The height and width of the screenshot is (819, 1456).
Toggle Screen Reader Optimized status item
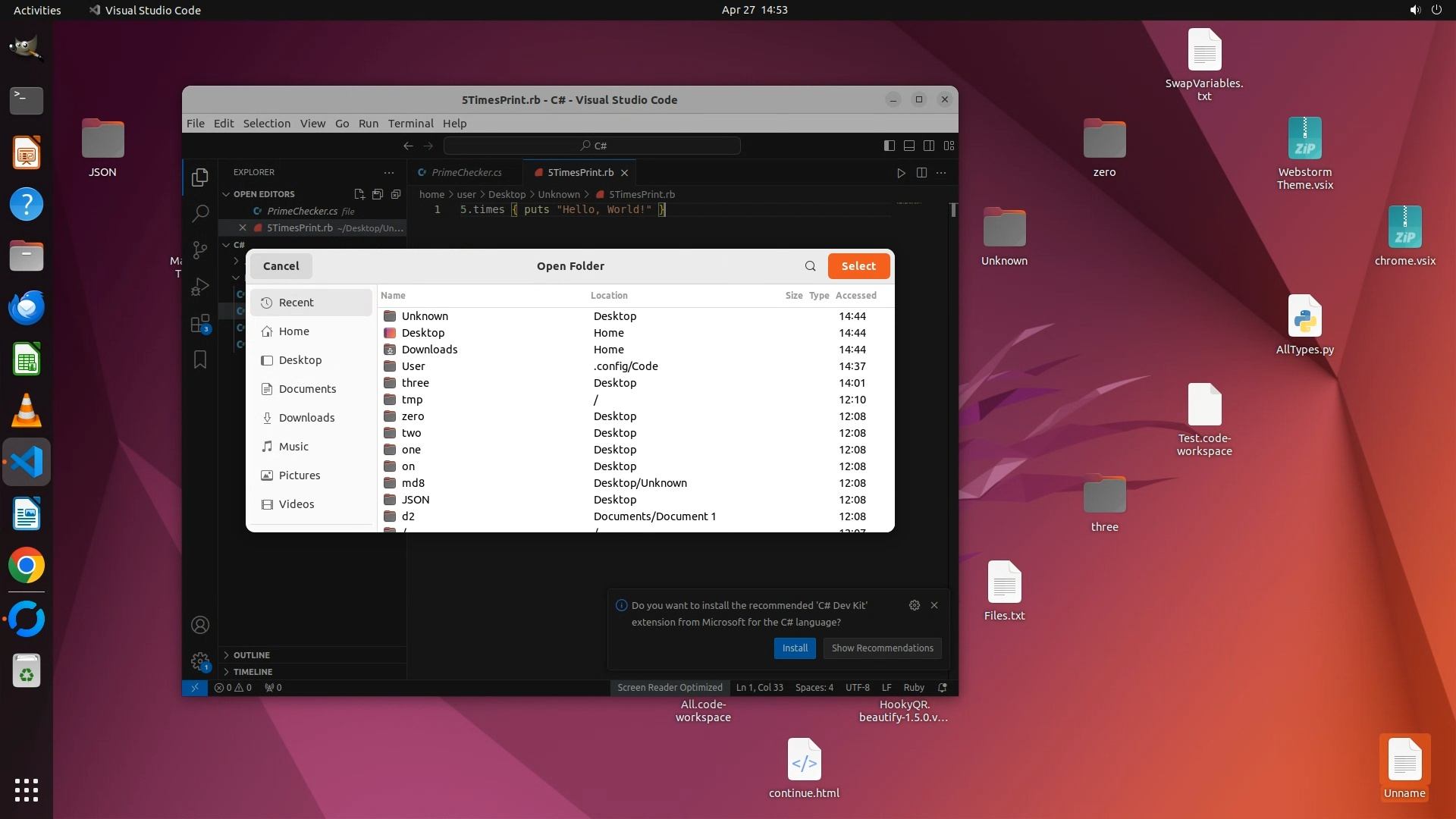670,688
